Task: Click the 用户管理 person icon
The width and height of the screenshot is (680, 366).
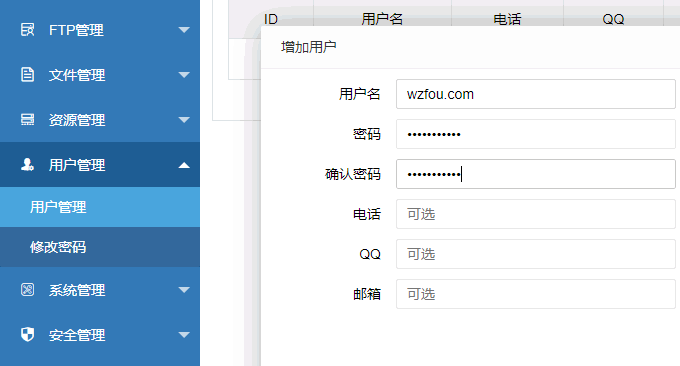Action: (x=27, y=164)
